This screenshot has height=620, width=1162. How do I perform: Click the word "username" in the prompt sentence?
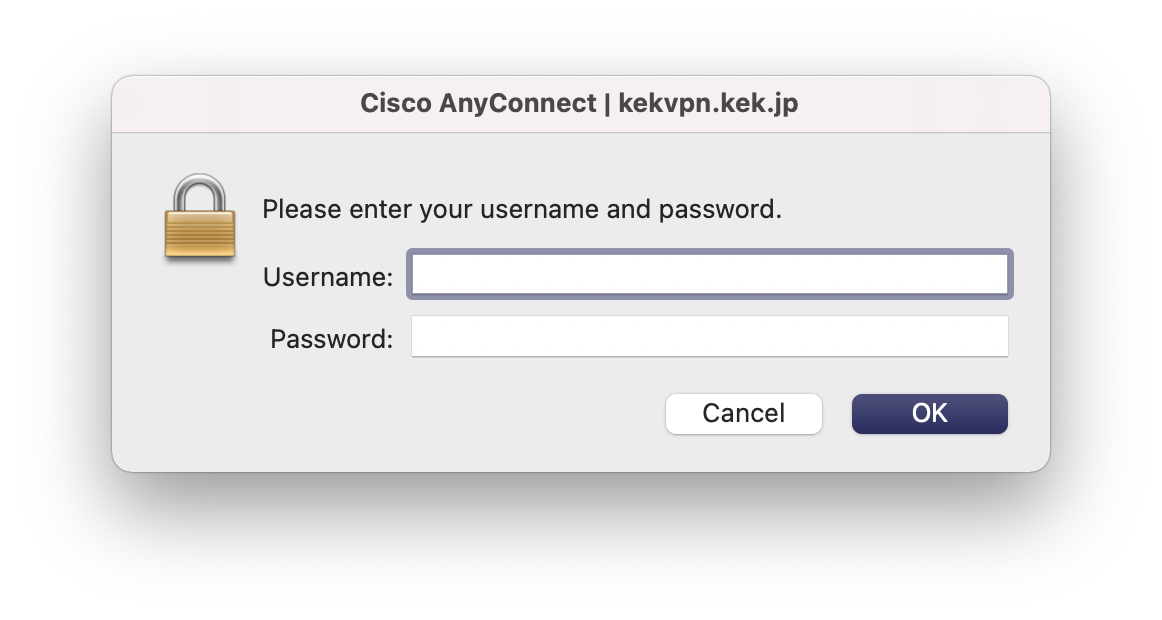pos(538,210)
